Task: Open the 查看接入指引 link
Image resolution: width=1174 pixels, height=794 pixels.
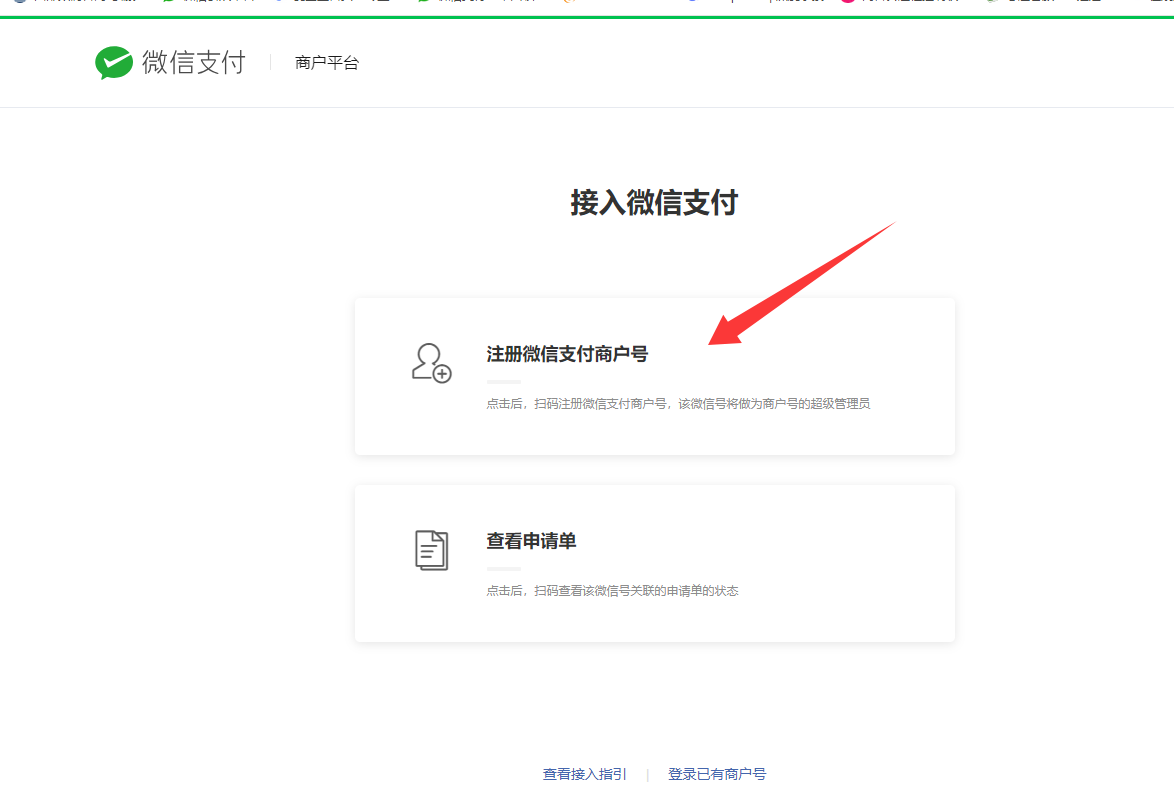Action: [x=585, y=774]
